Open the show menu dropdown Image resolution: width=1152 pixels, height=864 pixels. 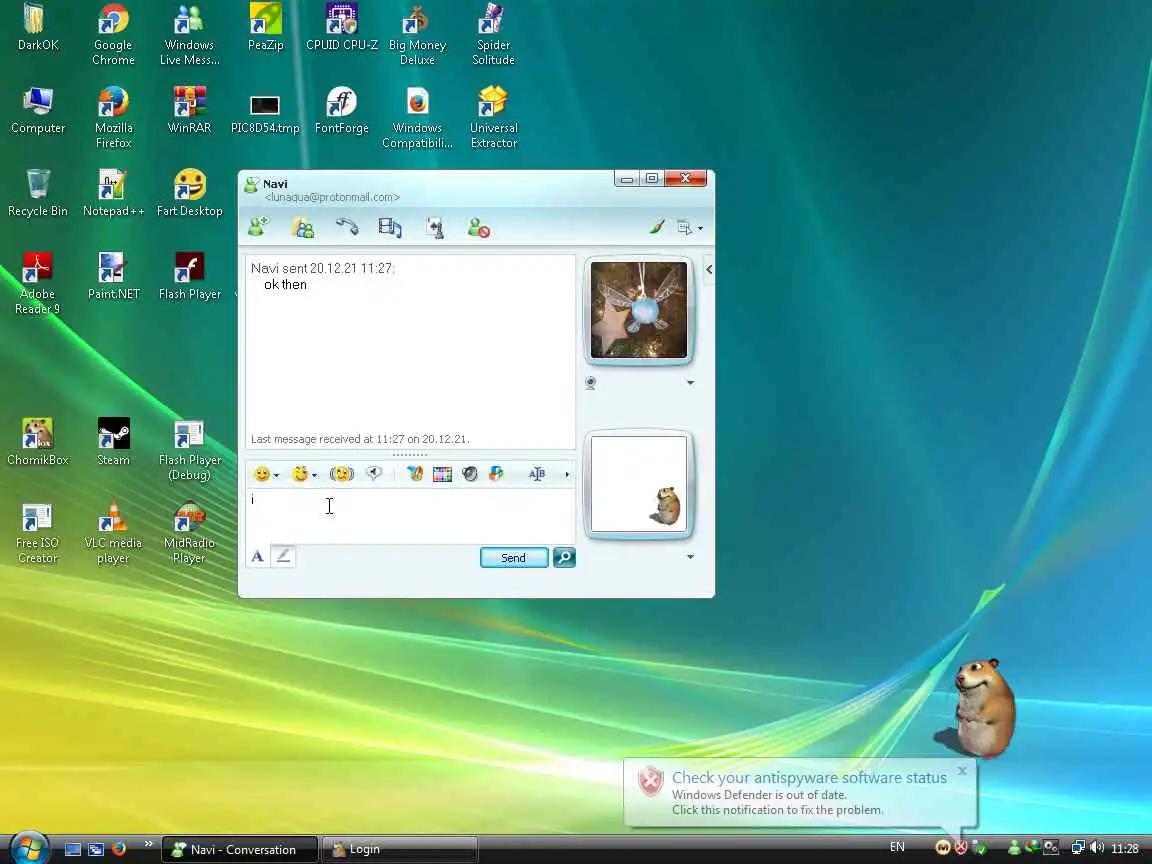click(689, 228)
